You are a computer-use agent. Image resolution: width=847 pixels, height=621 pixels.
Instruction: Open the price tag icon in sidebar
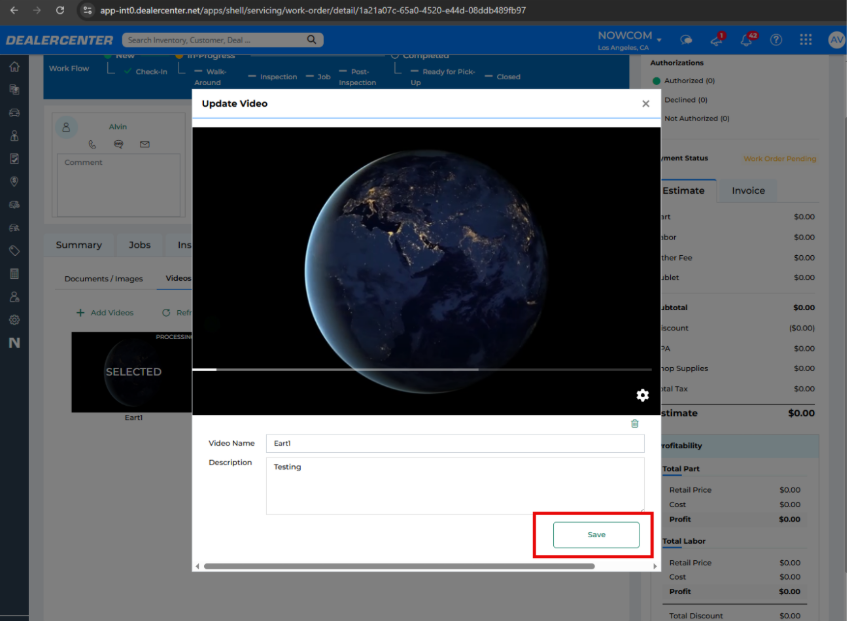15,251
